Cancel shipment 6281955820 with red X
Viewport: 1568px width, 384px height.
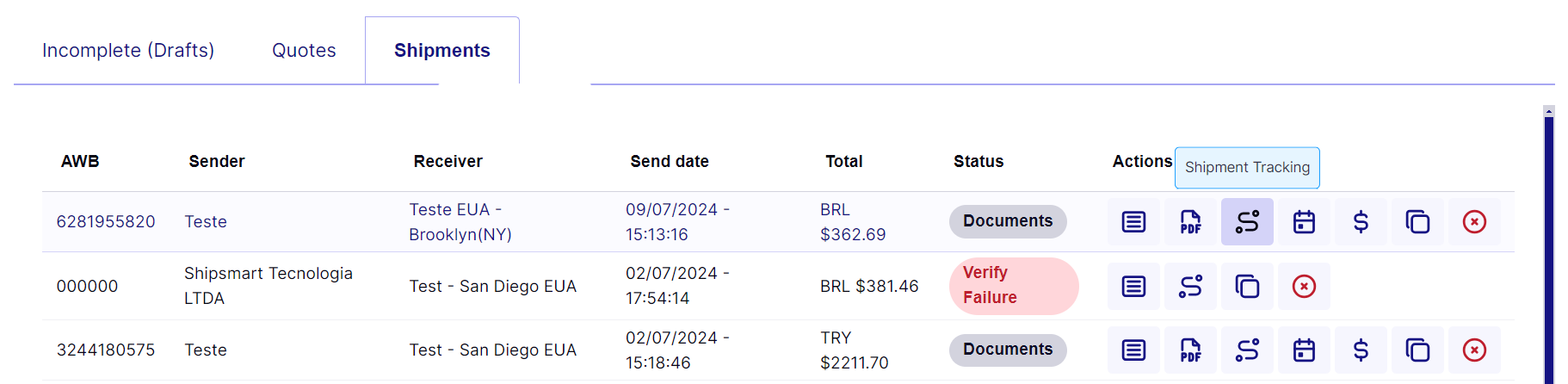pos(1474,222)
